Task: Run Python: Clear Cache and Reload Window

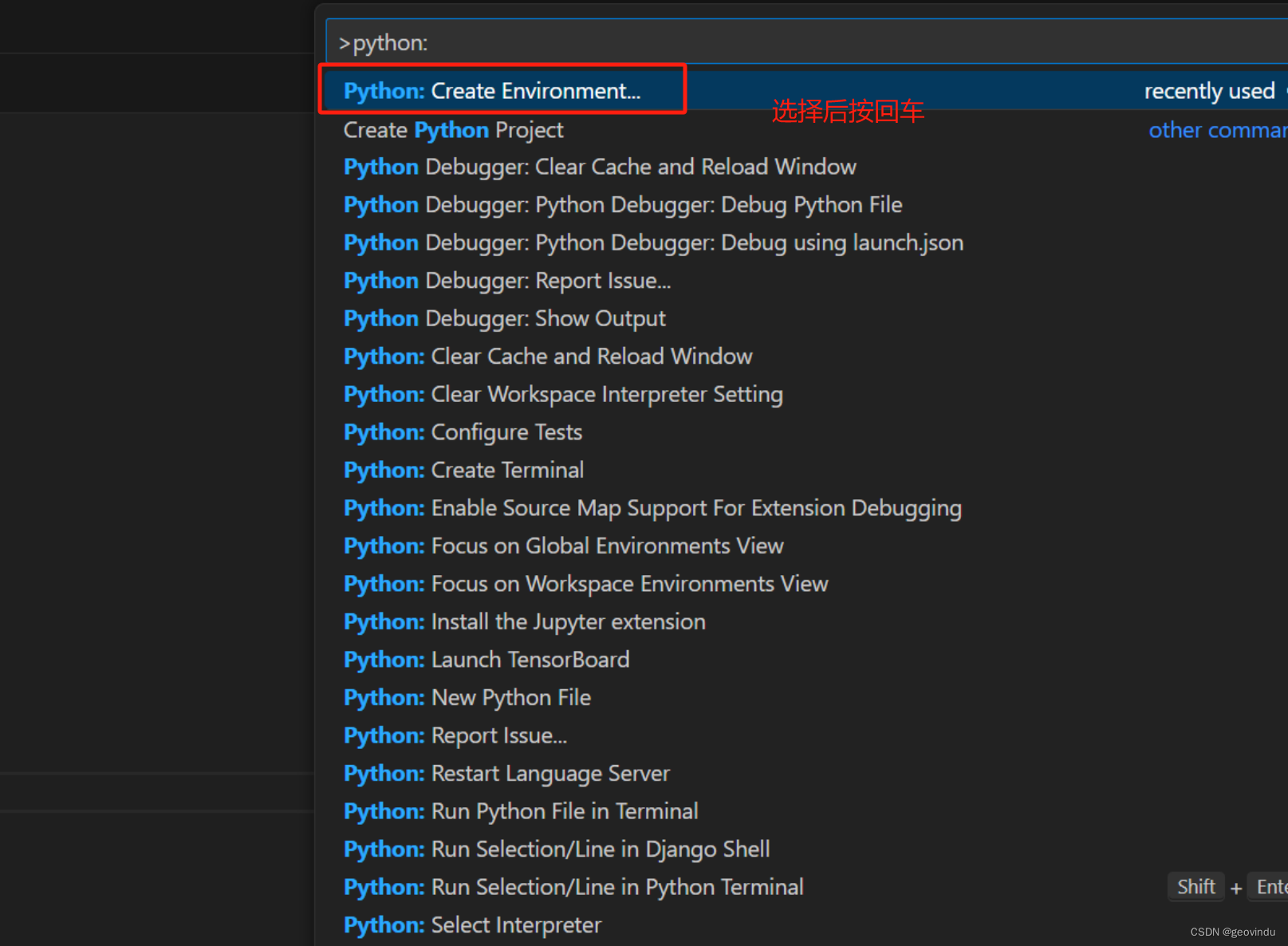Action: coord(547,356)
